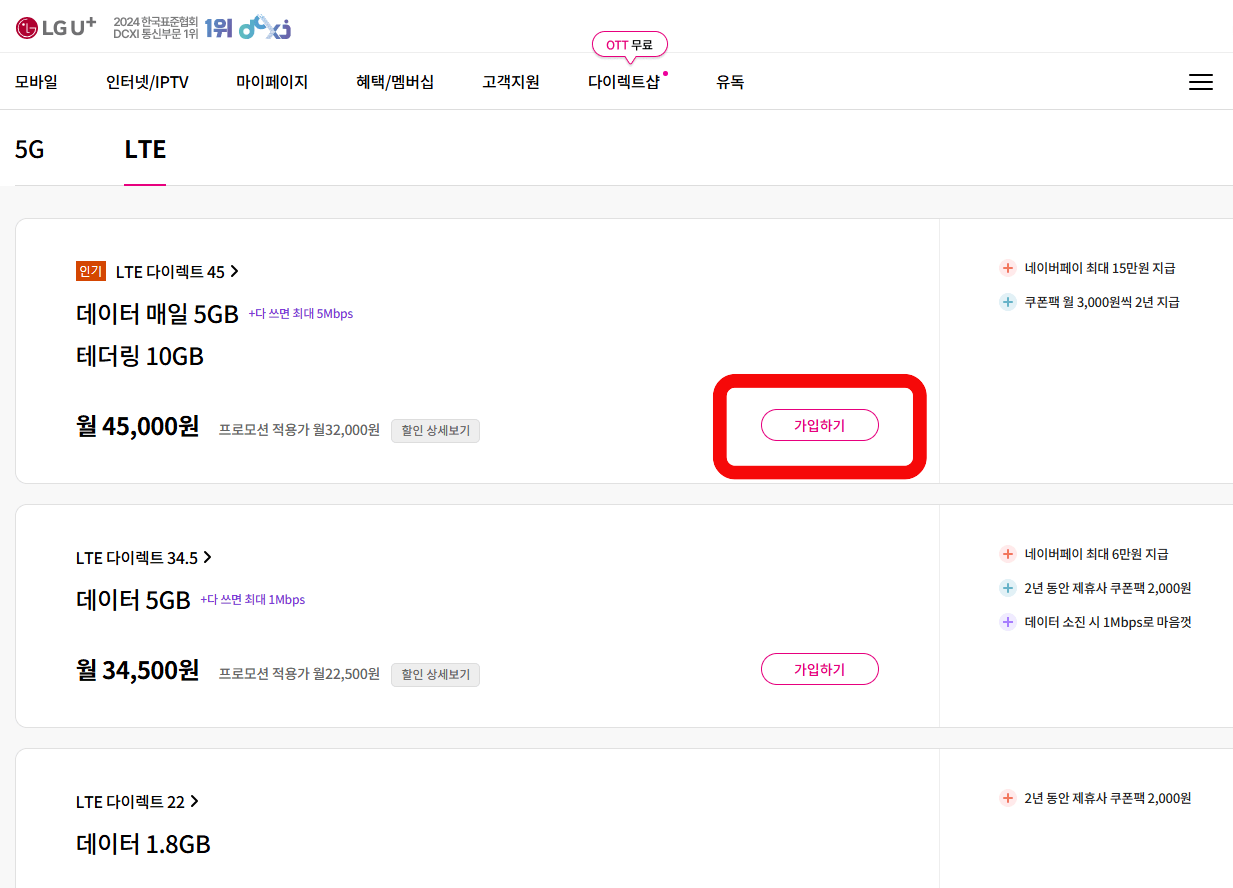Image resolution: width=1233 pixels, height=888 pixels.
Task: Open the 고객지원 menu
Action: 511,82
